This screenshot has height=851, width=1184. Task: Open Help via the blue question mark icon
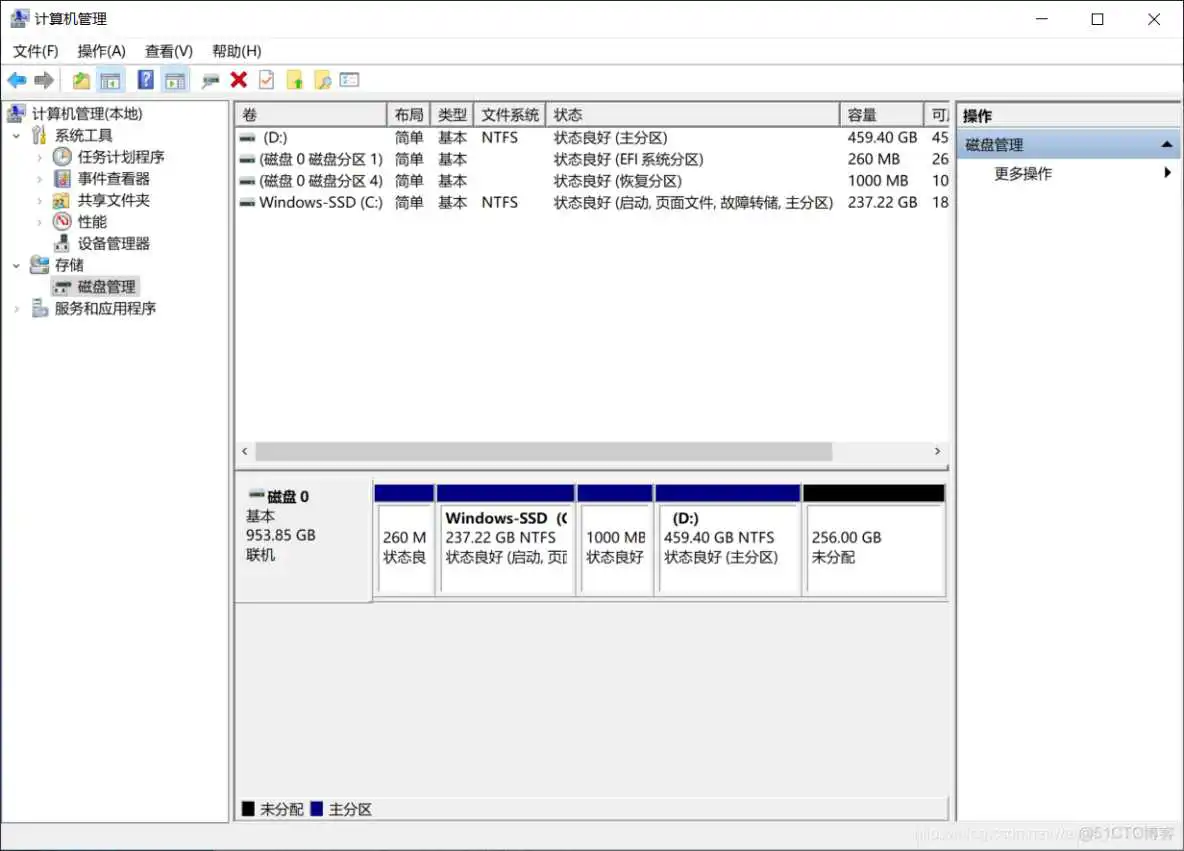[145, 79]
